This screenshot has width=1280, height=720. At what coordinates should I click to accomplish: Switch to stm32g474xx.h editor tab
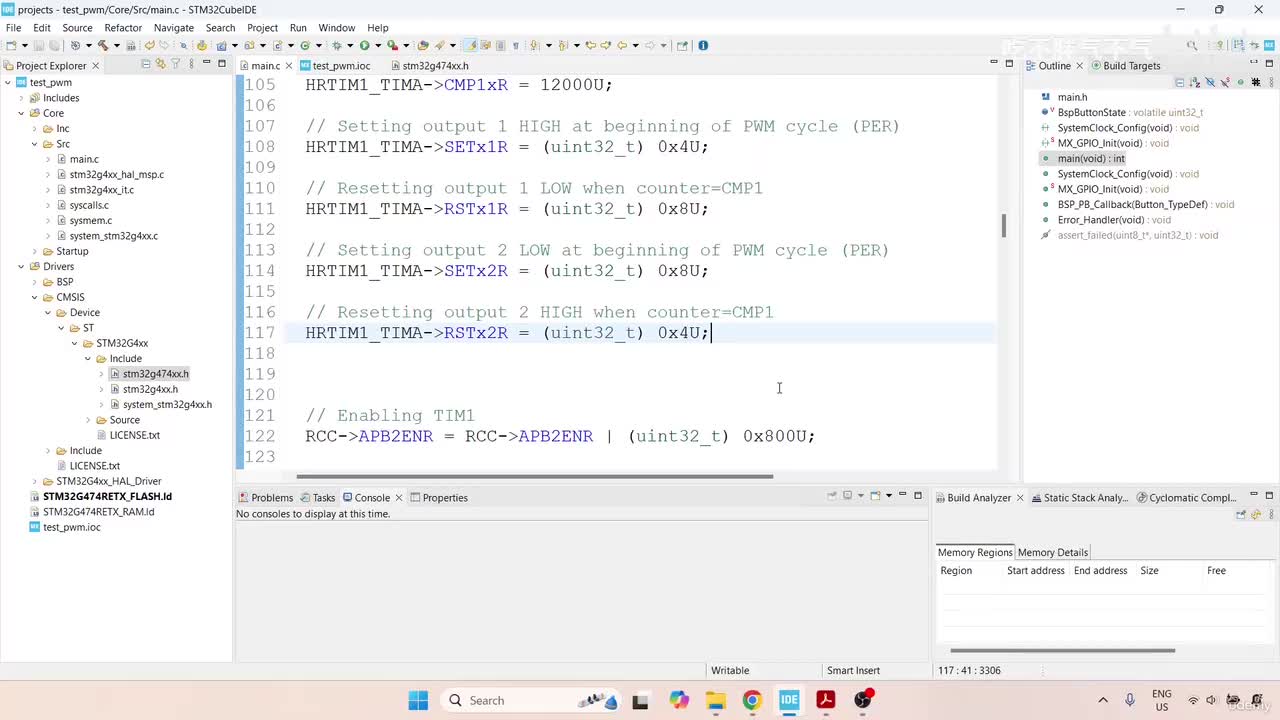tap(428, 66)
